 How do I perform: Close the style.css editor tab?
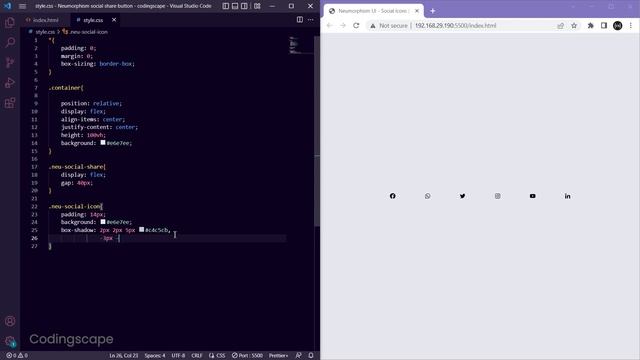(114, 20)
